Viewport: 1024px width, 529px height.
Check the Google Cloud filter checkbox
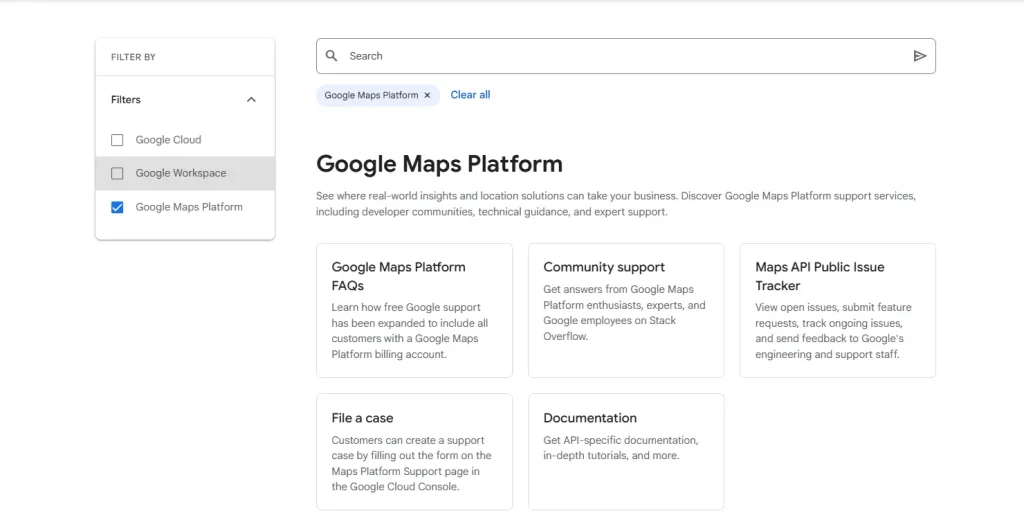[117, 140]
